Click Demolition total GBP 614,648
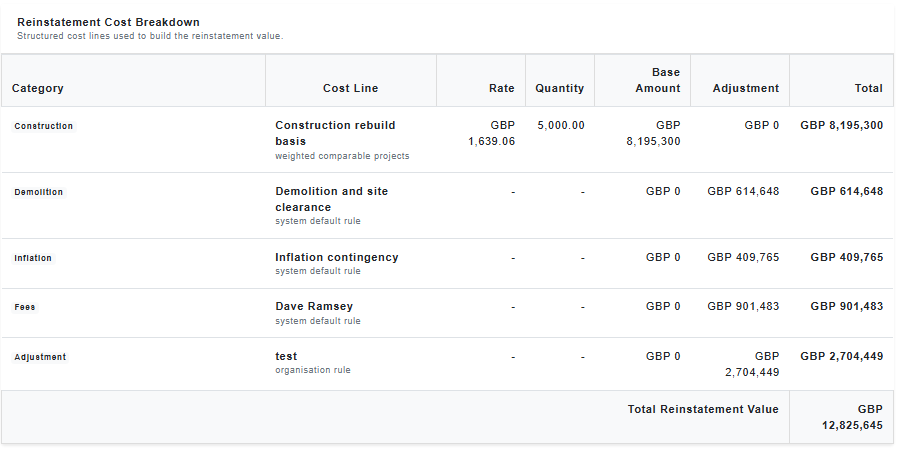The image size is (907, 455). [847, 191]
